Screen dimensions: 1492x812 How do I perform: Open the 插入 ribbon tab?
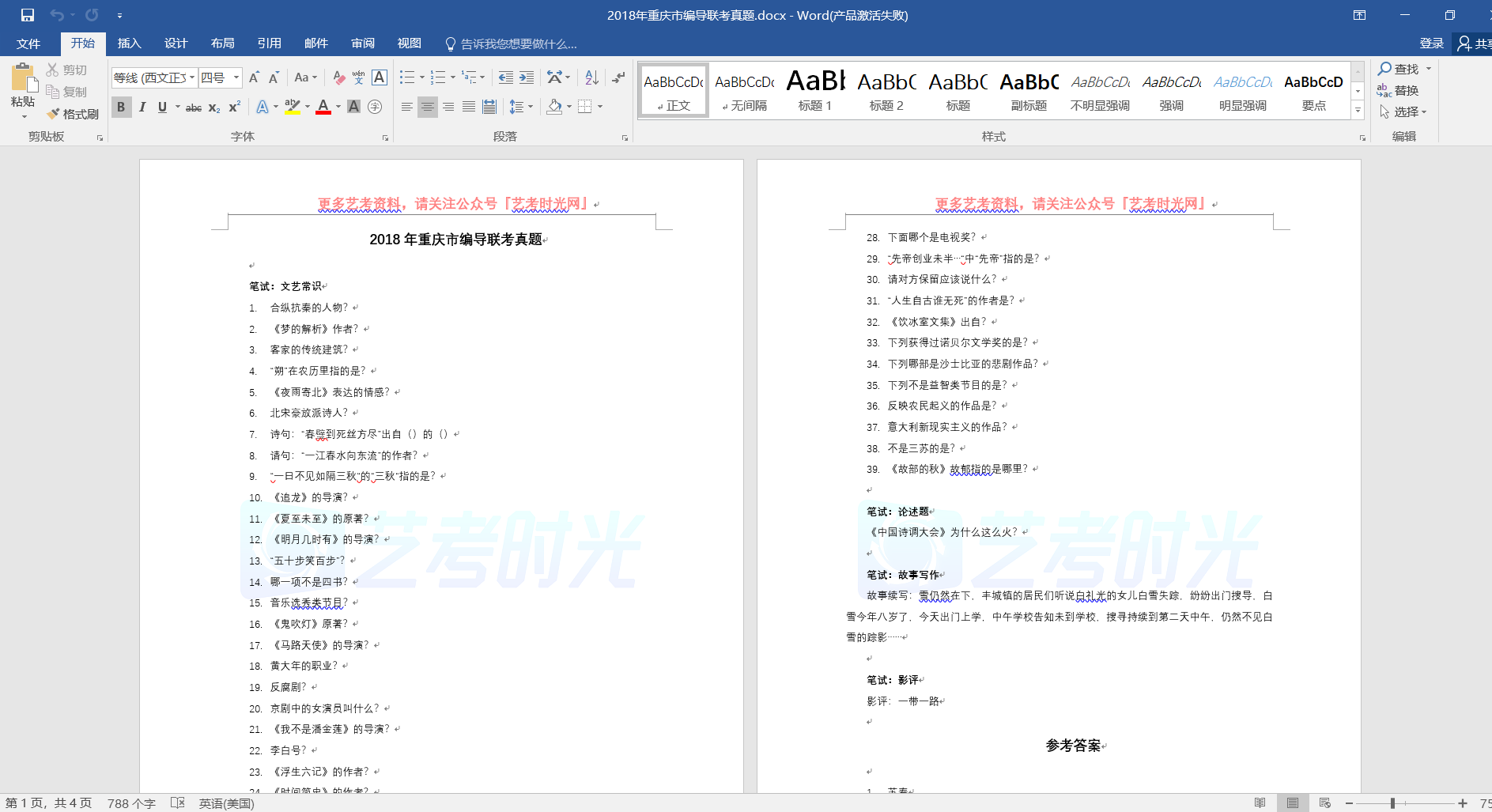pyautogui.click(x=129, y=43)
